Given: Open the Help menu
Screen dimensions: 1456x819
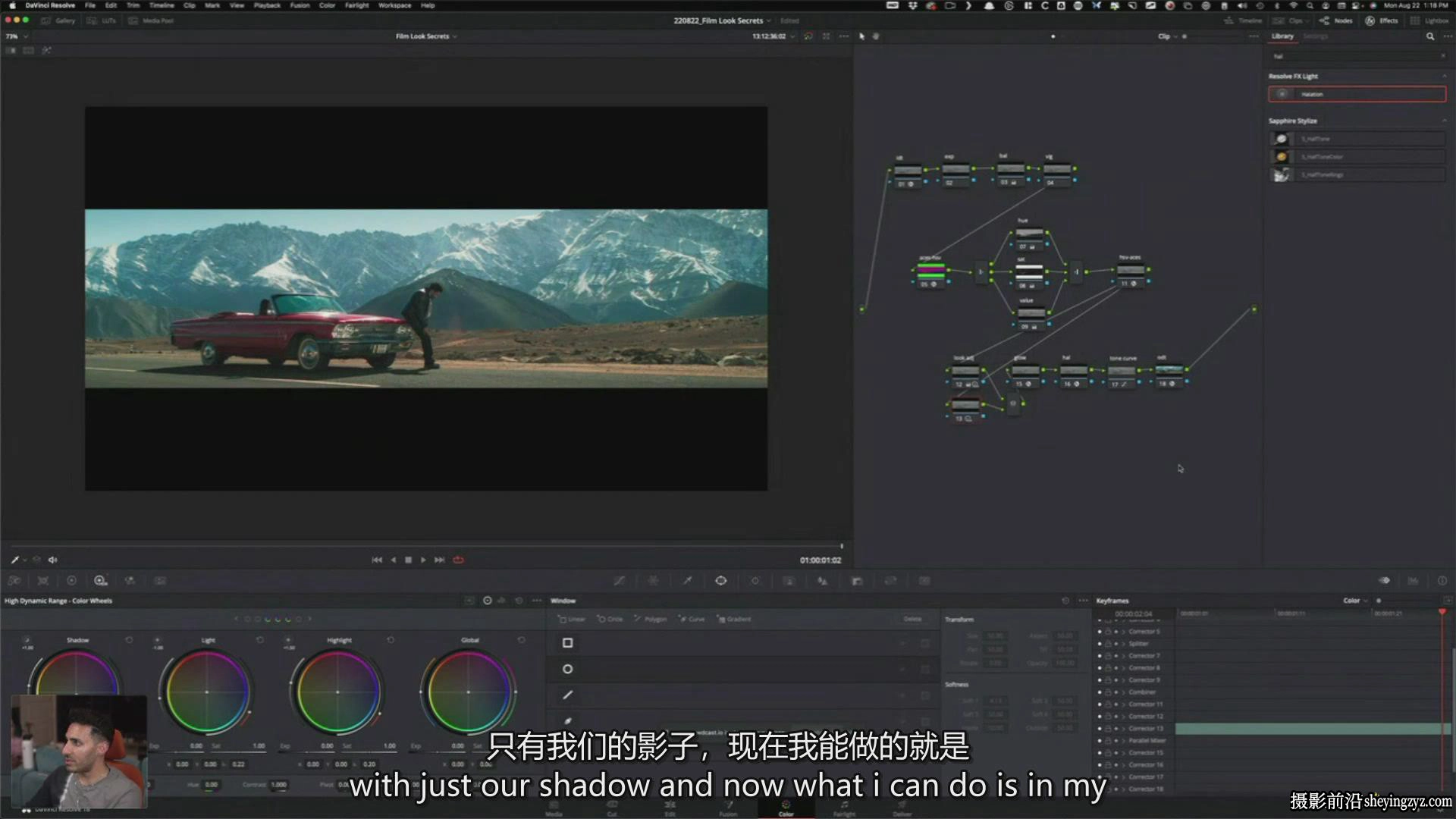Looking at the screenshot, I should pos(428,5).
